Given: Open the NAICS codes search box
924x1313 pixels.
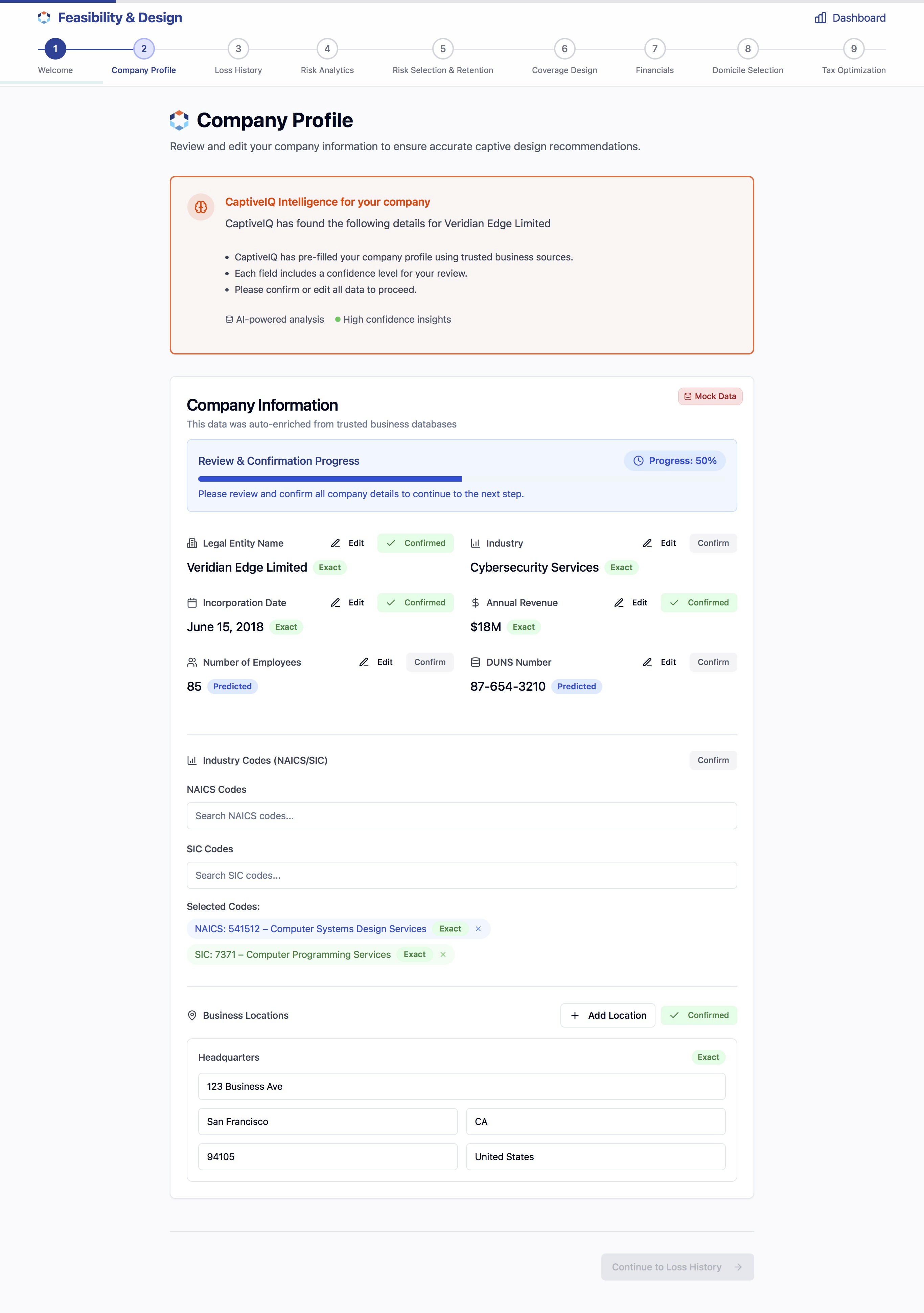Looking at the screenshot, I should [461, 815].
